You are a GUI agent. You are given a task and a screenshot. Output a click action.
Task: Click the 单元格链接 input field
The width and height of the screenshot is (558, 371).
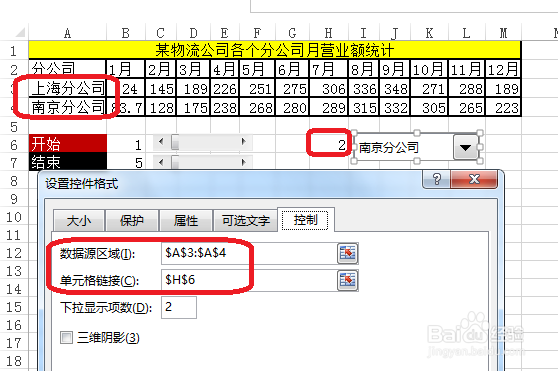pyautogui.click(x=248, y=280)
